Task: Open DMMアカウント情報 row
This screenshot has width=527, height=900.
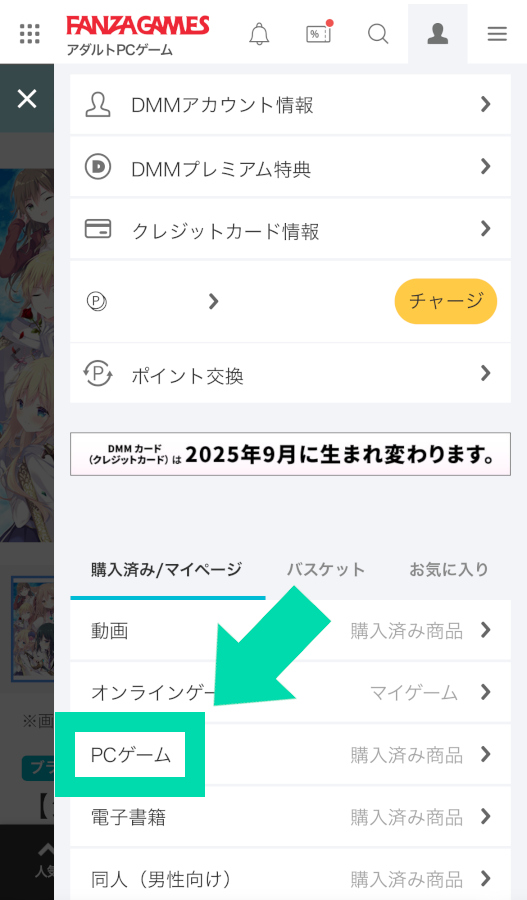Action: tap(290, 104)
